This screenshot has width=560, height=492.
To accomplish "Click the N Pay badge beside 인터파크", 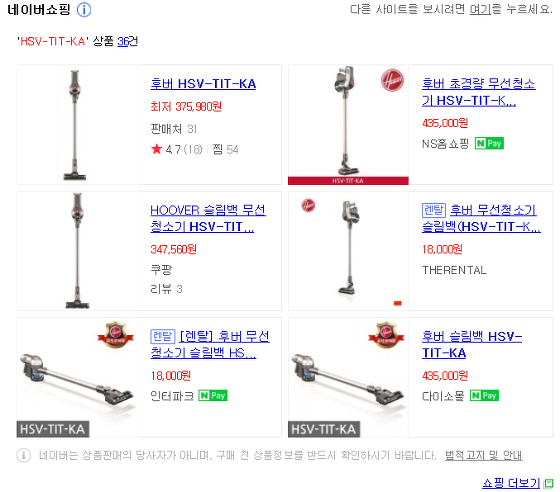I will click(213, 396).
